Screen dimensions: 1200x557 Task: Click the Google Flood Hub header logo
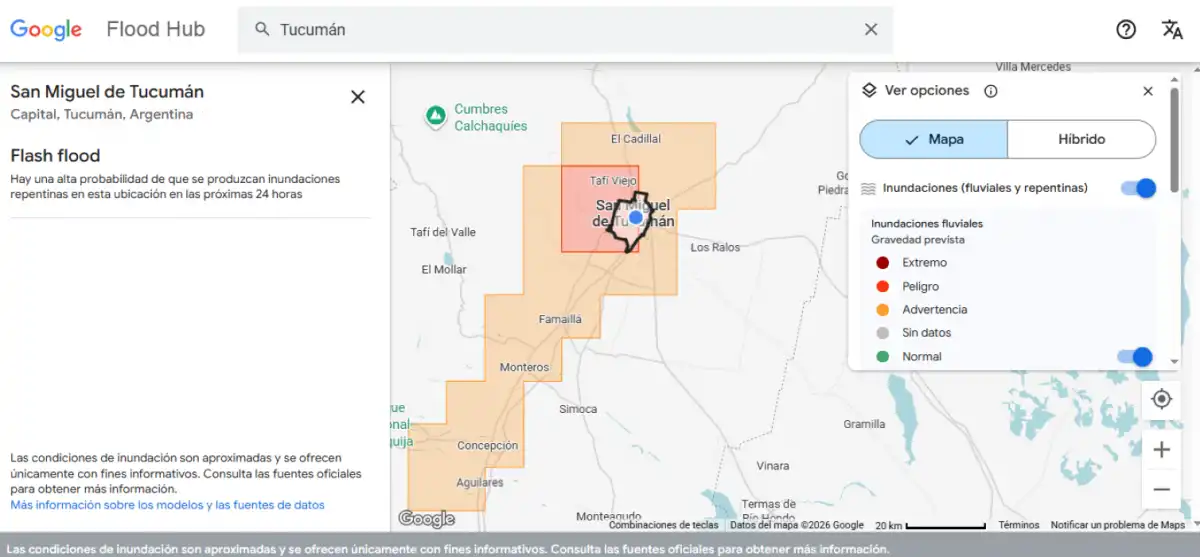tap(108, 29)
